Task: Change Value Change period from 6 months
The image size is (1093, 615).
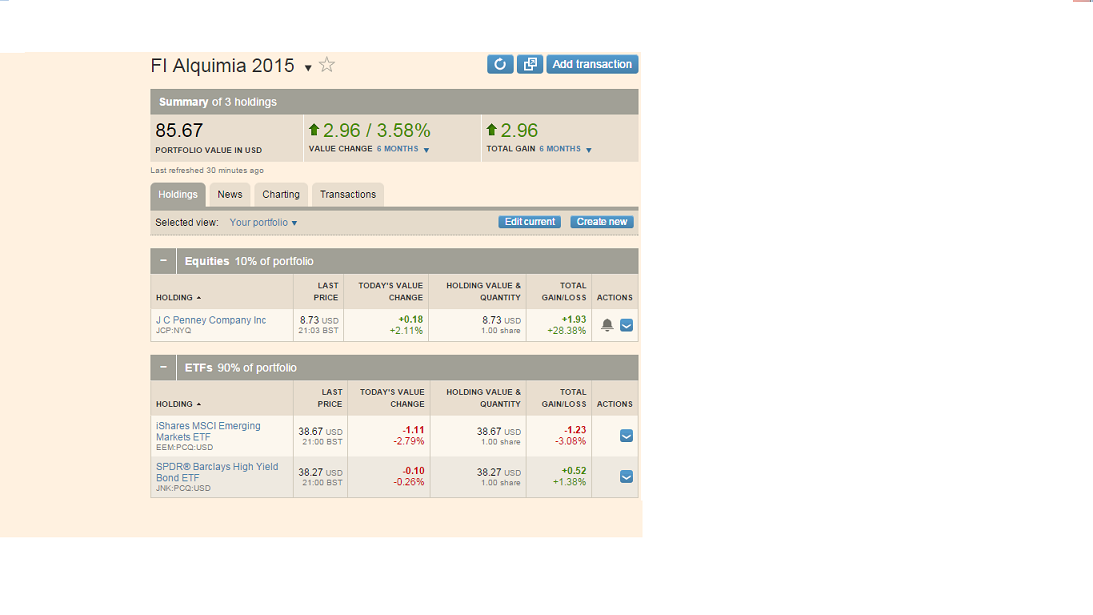Action: tap(403, 149)
